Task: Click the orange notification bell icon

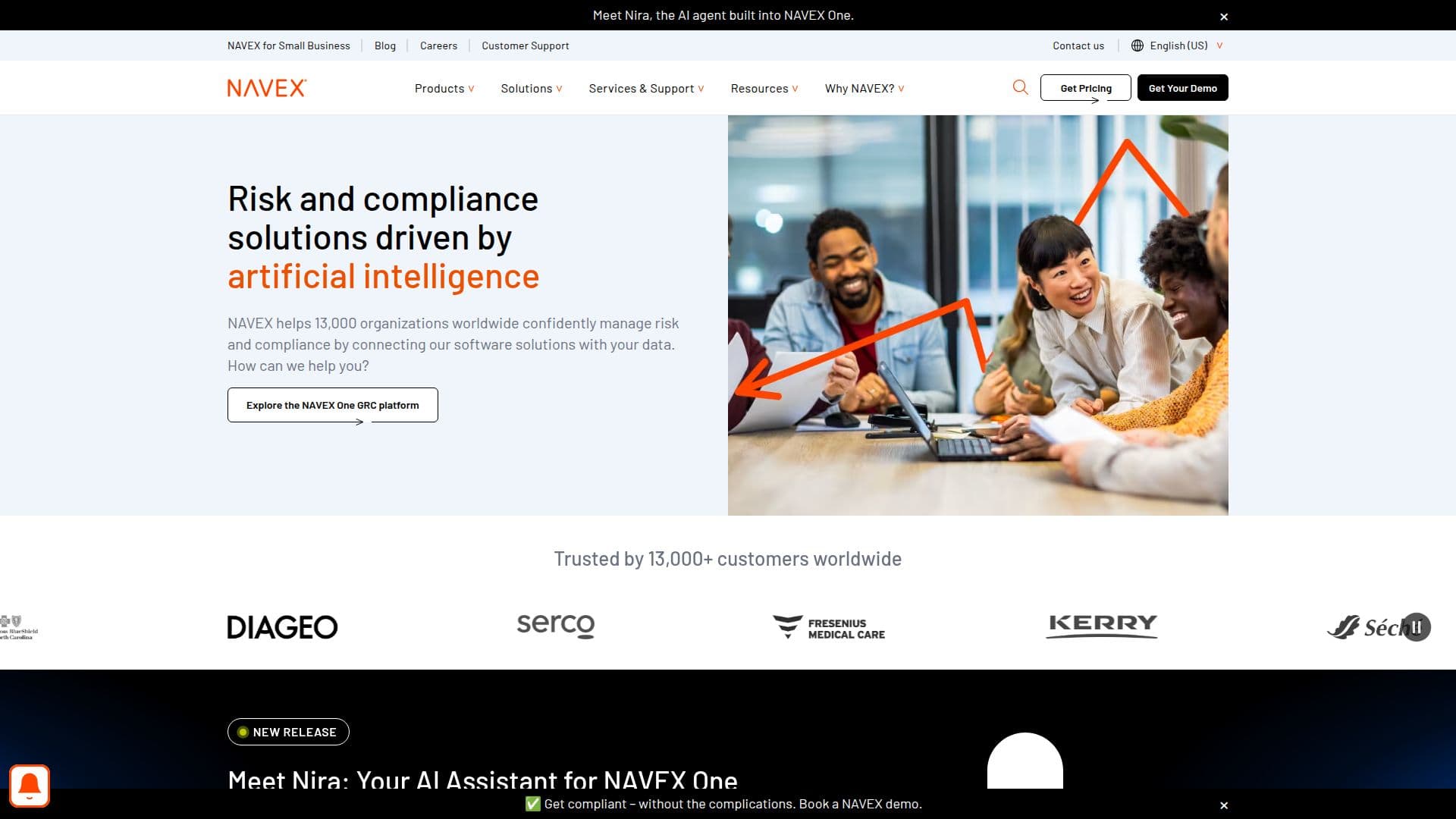Action: (30, 786)
